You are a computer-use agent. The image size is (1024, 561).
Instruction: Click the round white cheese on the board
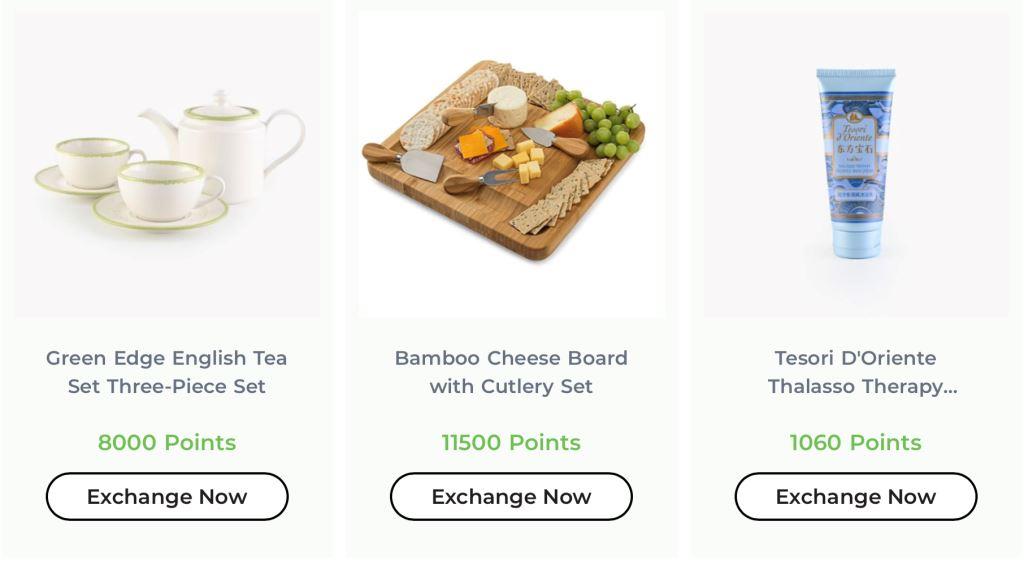507,106
